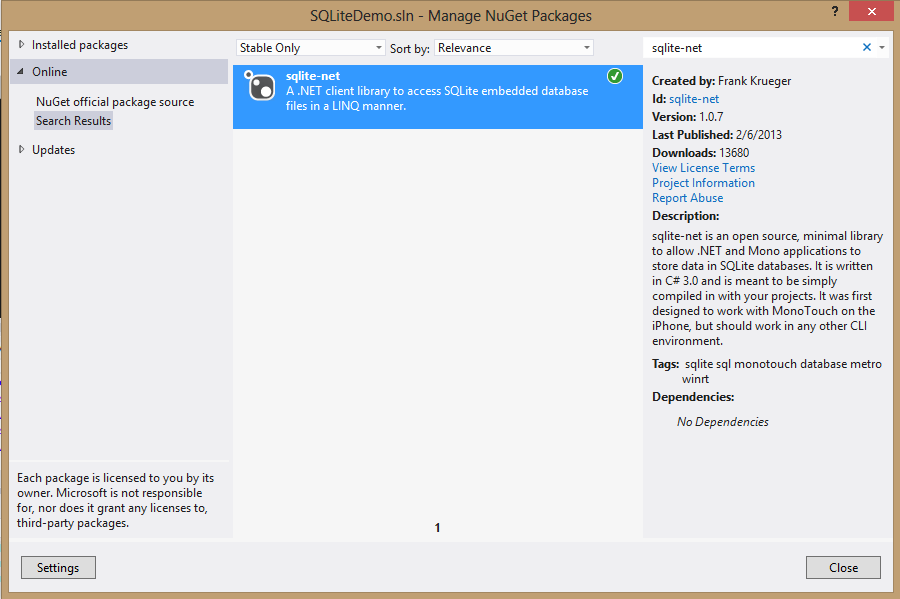
Task: Select the Updates section
Action: 53,150
